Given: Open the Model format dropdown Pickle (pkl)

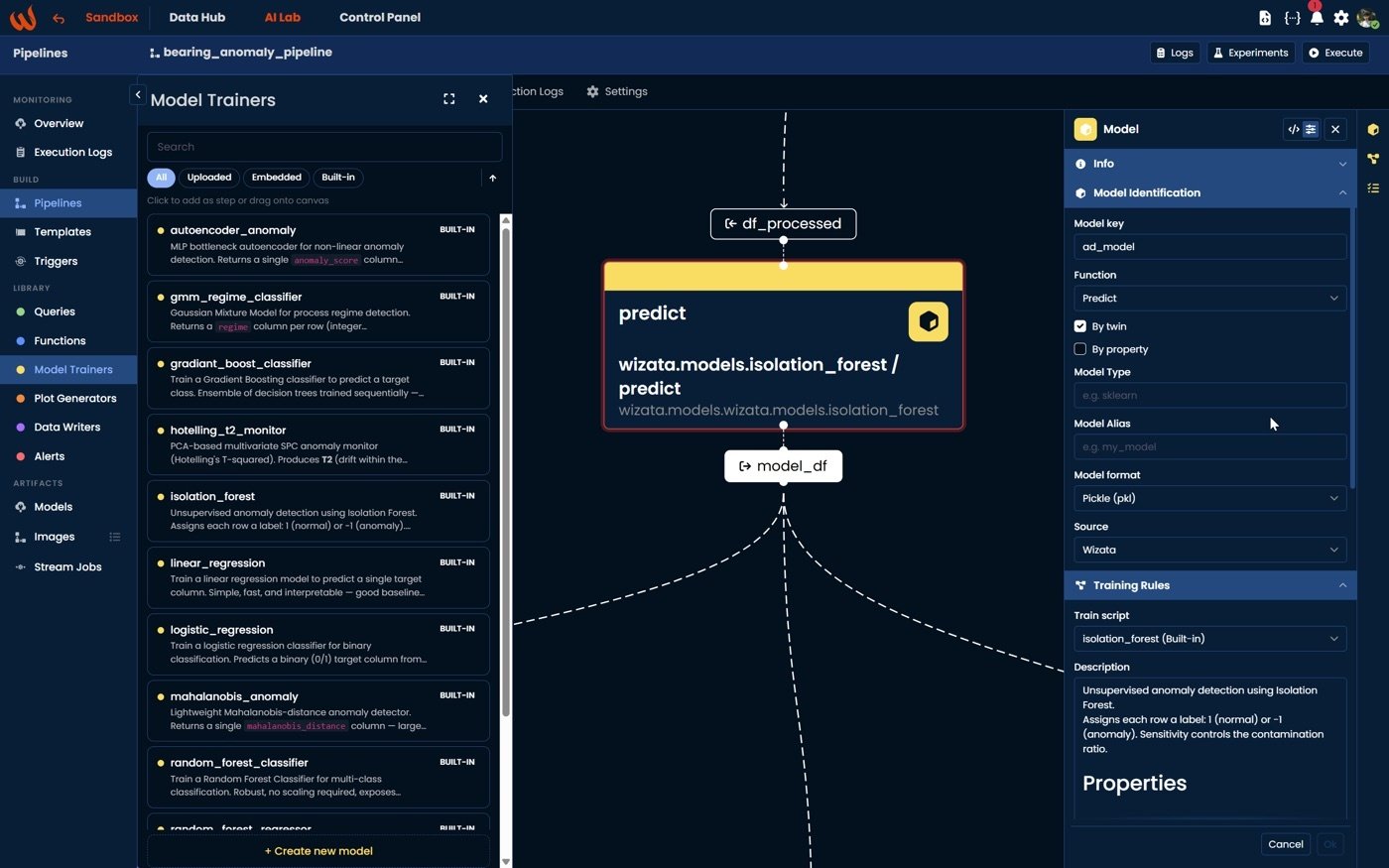Looking at the screenshot, I should (x=1210, y=499).
